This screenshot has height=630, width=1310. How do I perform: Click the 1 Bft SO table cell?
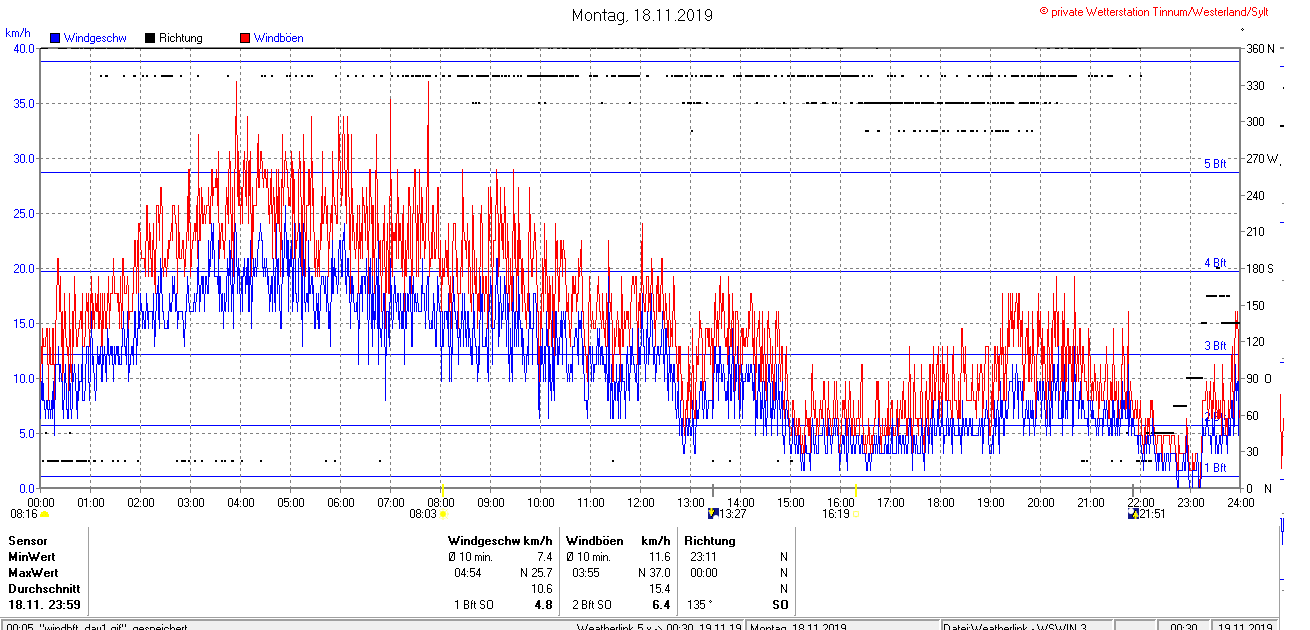(x=473, y=605)
